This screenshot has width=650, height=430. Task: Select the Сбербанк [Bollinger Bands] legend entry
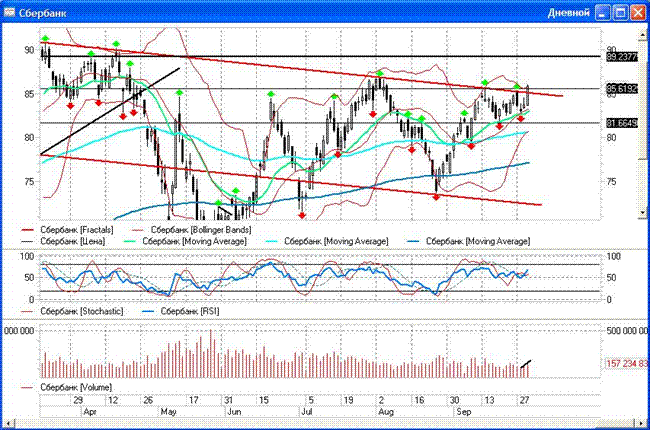tap(191, 230)
